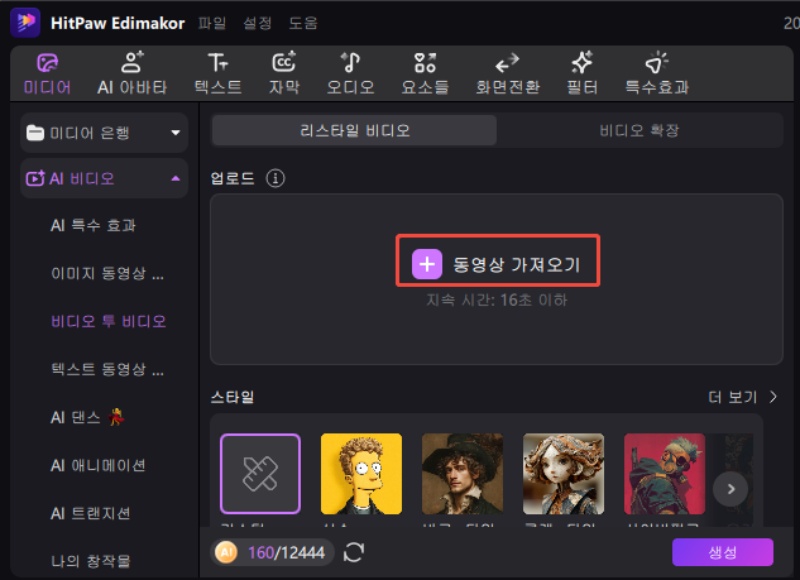This screenshot has height=580, width=800.
Task: Select the 필터 filter icon
Action: click(x=582, y=70)
